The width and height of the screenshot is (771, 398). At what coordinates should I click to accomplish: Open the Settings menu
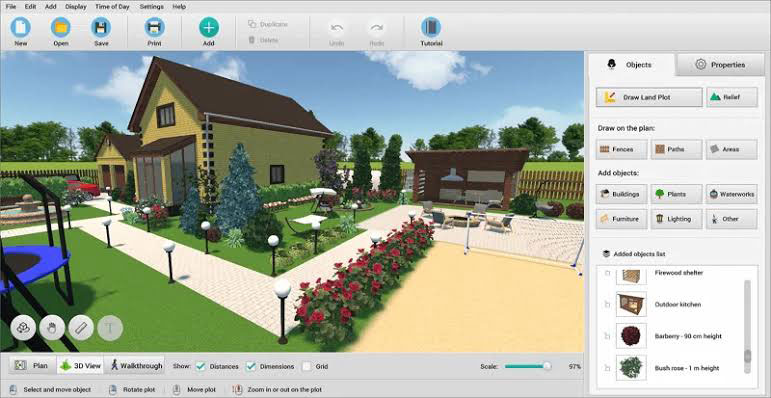152,7
